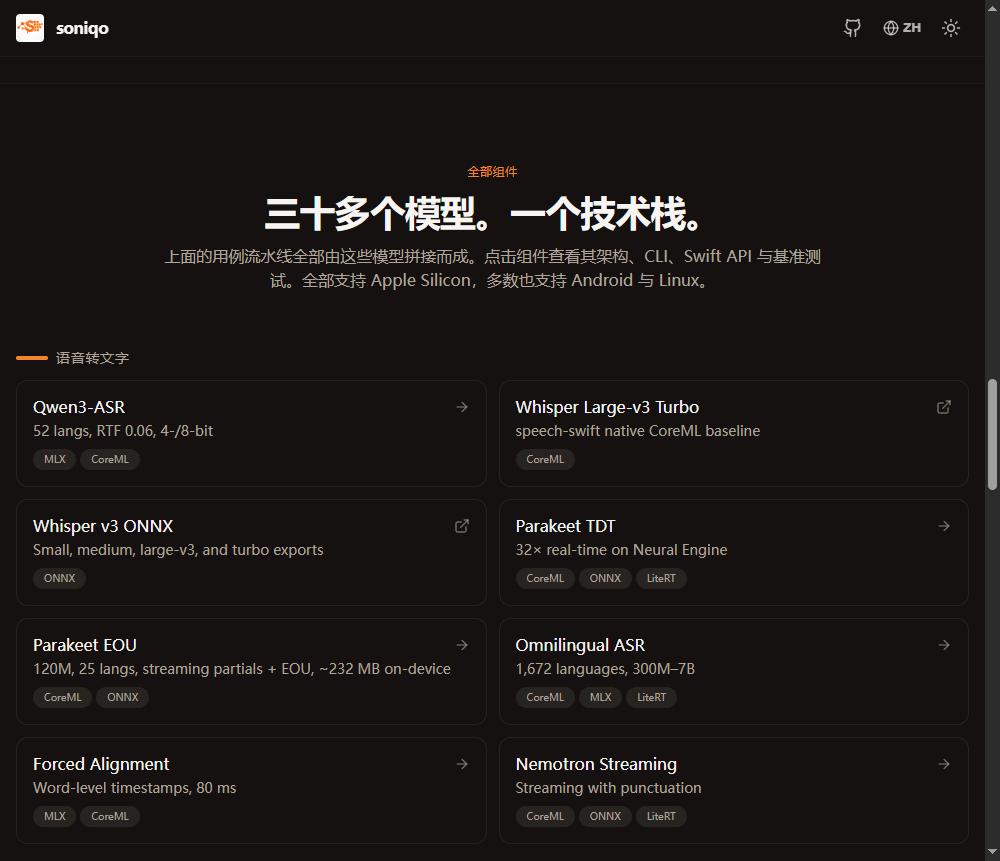Click LiteRT tag on Omnilingual ASR card

tap(652, 697)
